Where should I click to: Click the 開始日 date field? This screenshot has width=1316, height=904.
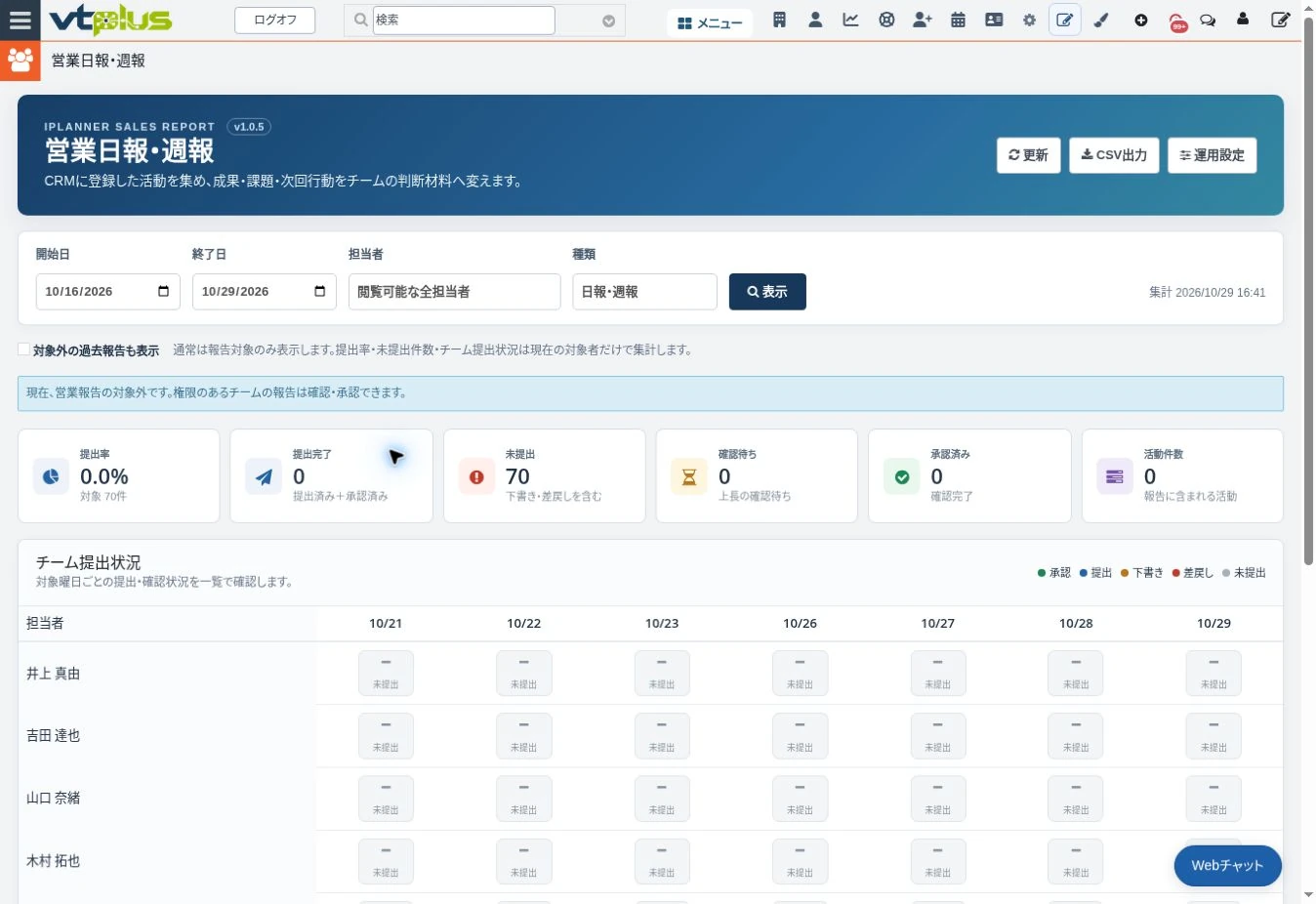(107, 292)
